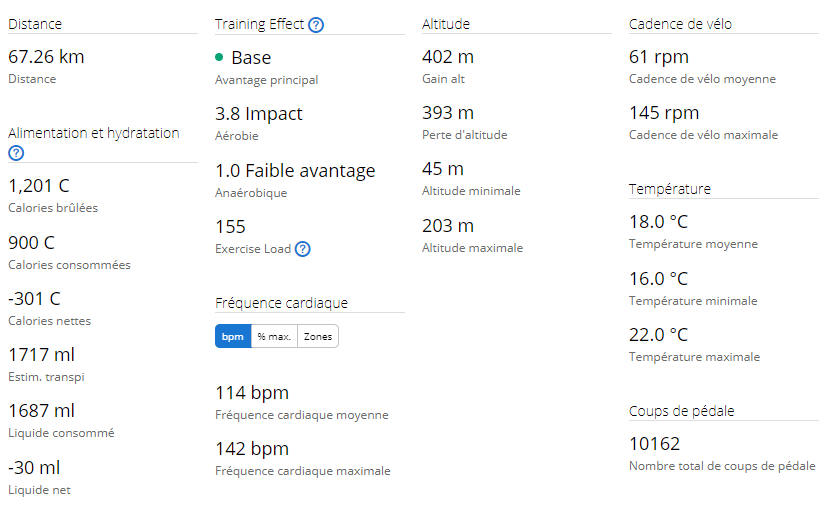Click the Fréquence cardiaque section heading
Image resolution: width=829 pixels, height=506 pixels.
click(281, 303)
